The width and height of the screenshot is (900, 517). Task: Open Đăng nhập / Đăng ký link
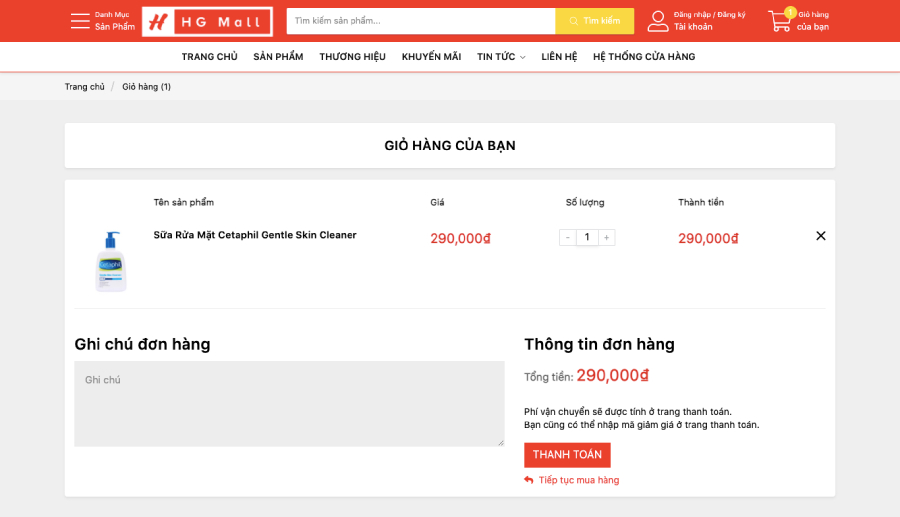[709, 15]
